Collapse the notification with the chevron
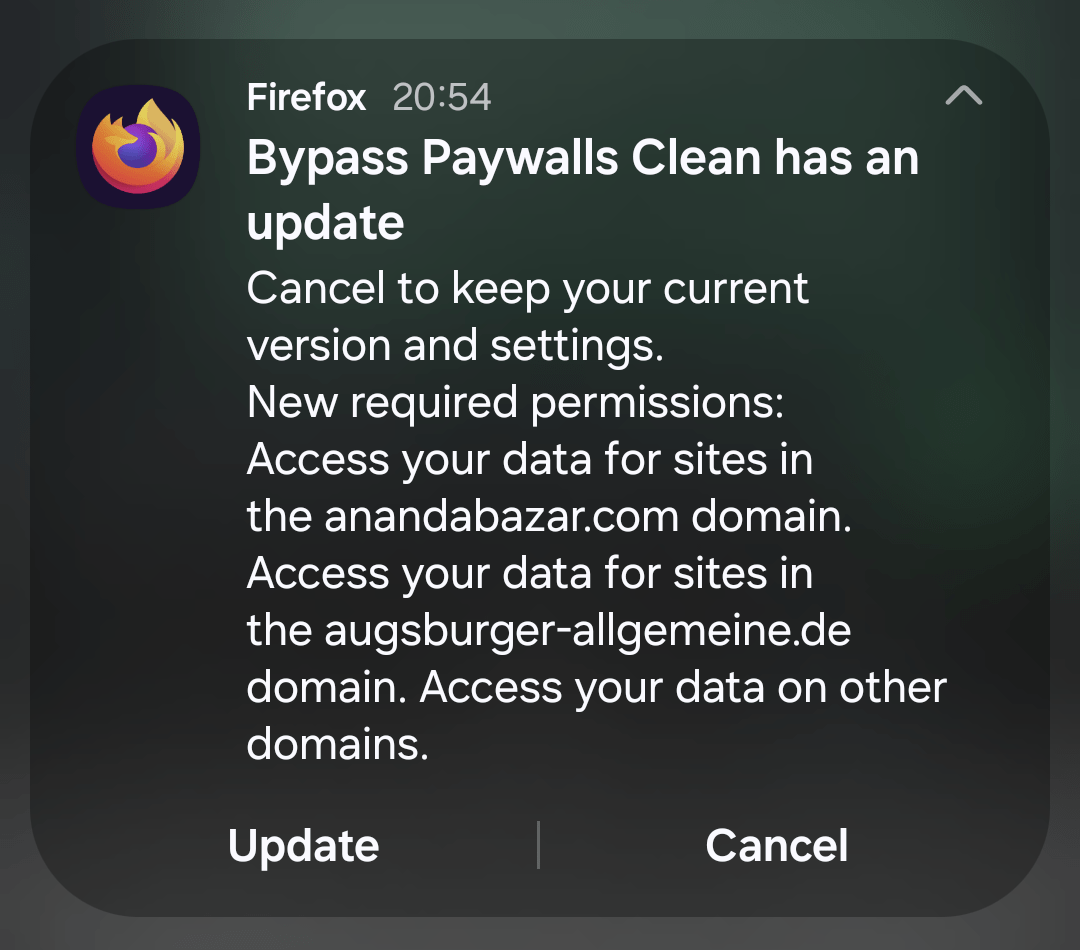The image size is (1080, 950). click(964, 95)
